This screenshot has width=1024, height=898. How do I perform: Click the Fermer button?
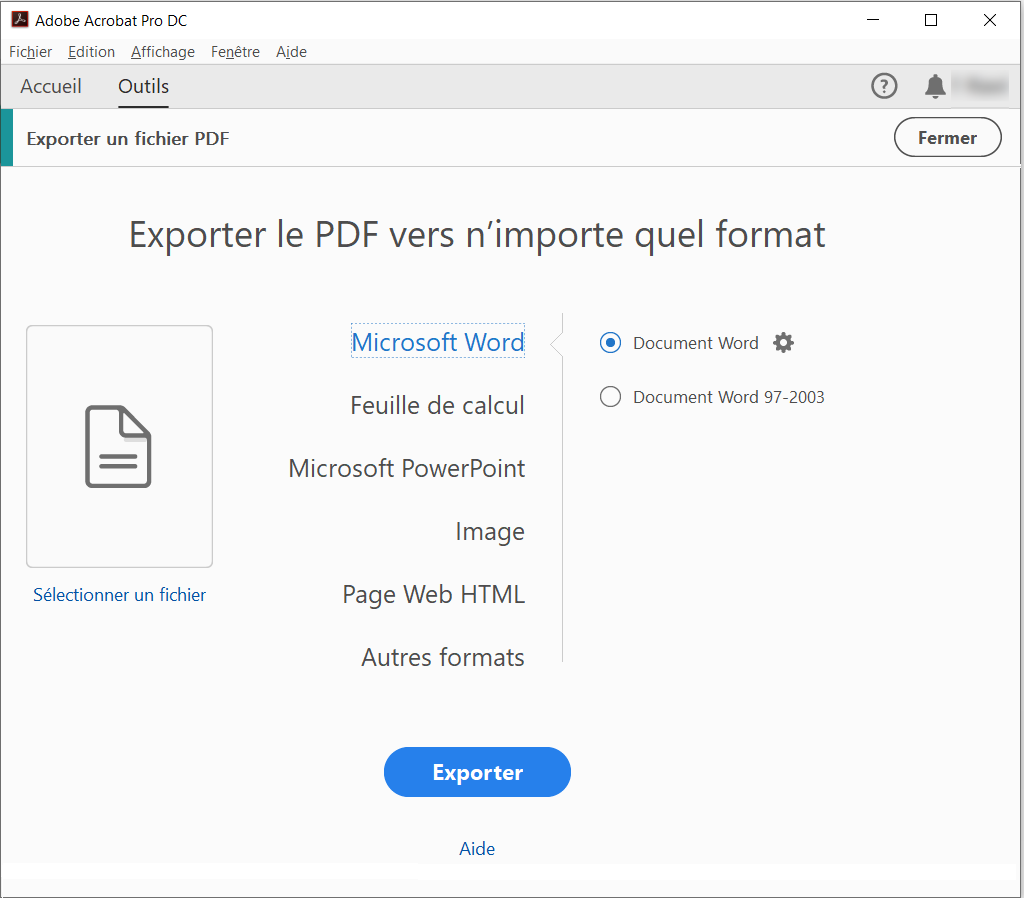[947, 138]
